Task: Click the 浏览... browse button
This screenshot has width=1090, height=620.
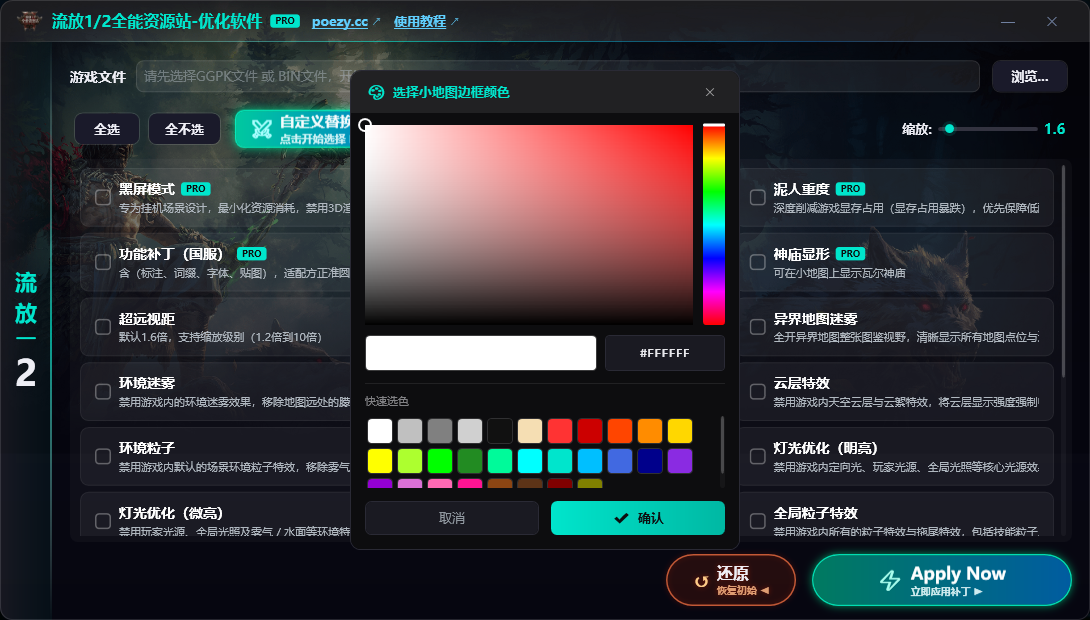Action: (1030, 76)
